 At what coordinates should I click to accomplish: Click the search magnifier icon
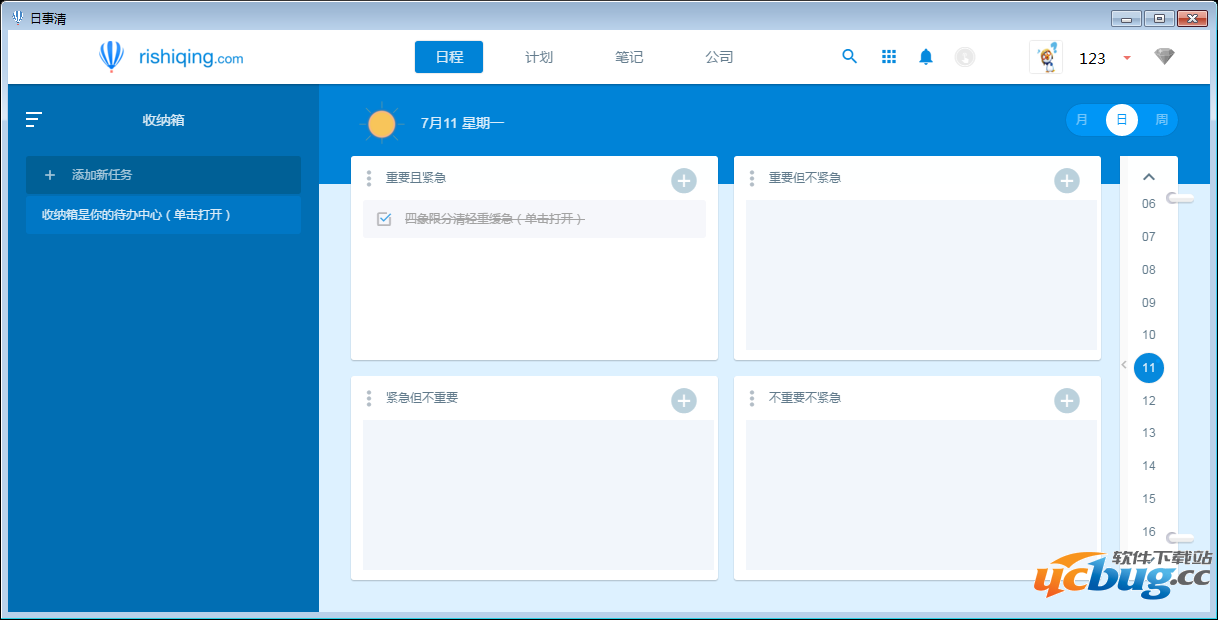(x=849, y=57)
